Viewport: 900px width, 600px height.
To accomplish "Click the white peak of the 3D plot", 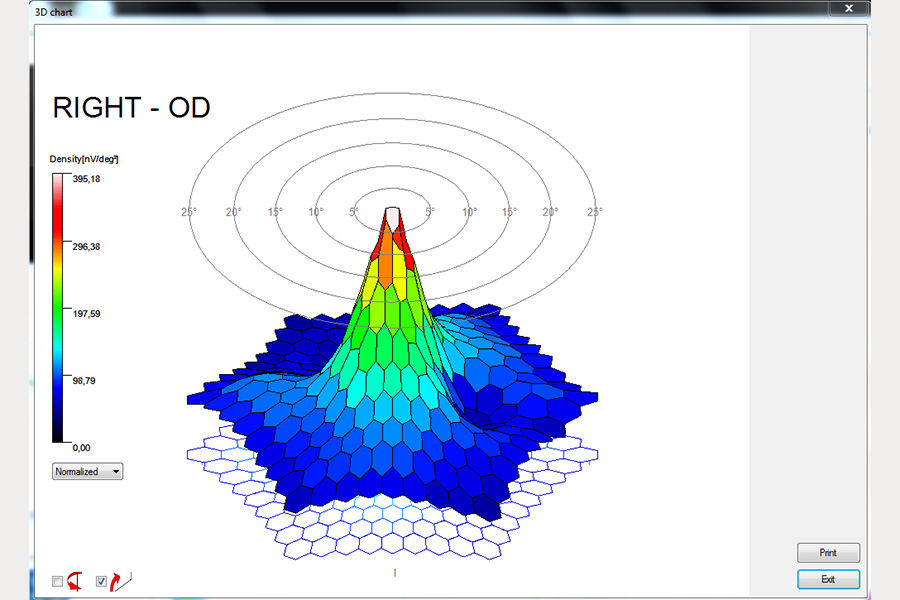I will (392, 217).
